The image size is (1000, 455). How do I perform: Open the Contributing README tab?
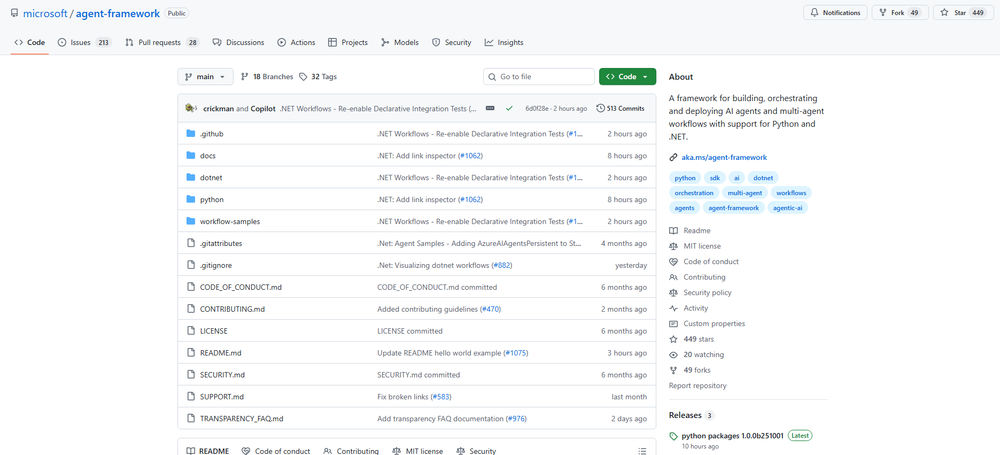[x=351, y=451]
